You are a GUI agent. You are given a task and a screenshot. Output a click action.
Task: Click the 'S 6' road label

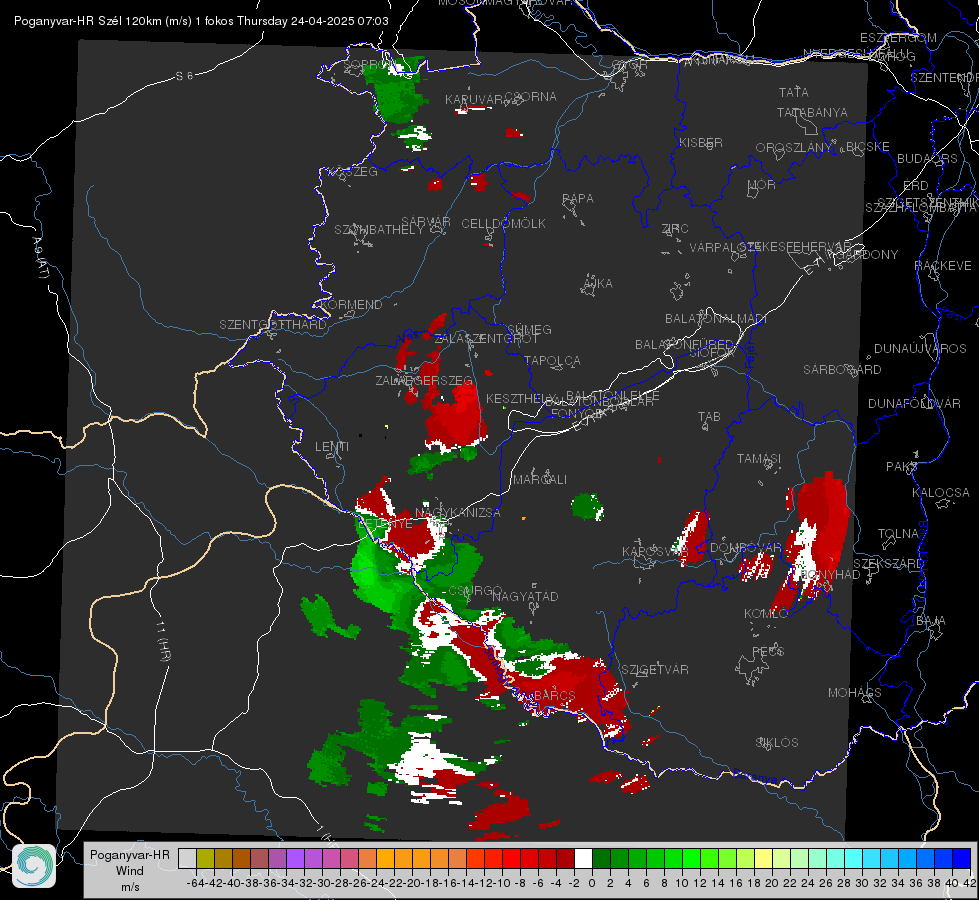pyautogui.click(x=184, y=76)
